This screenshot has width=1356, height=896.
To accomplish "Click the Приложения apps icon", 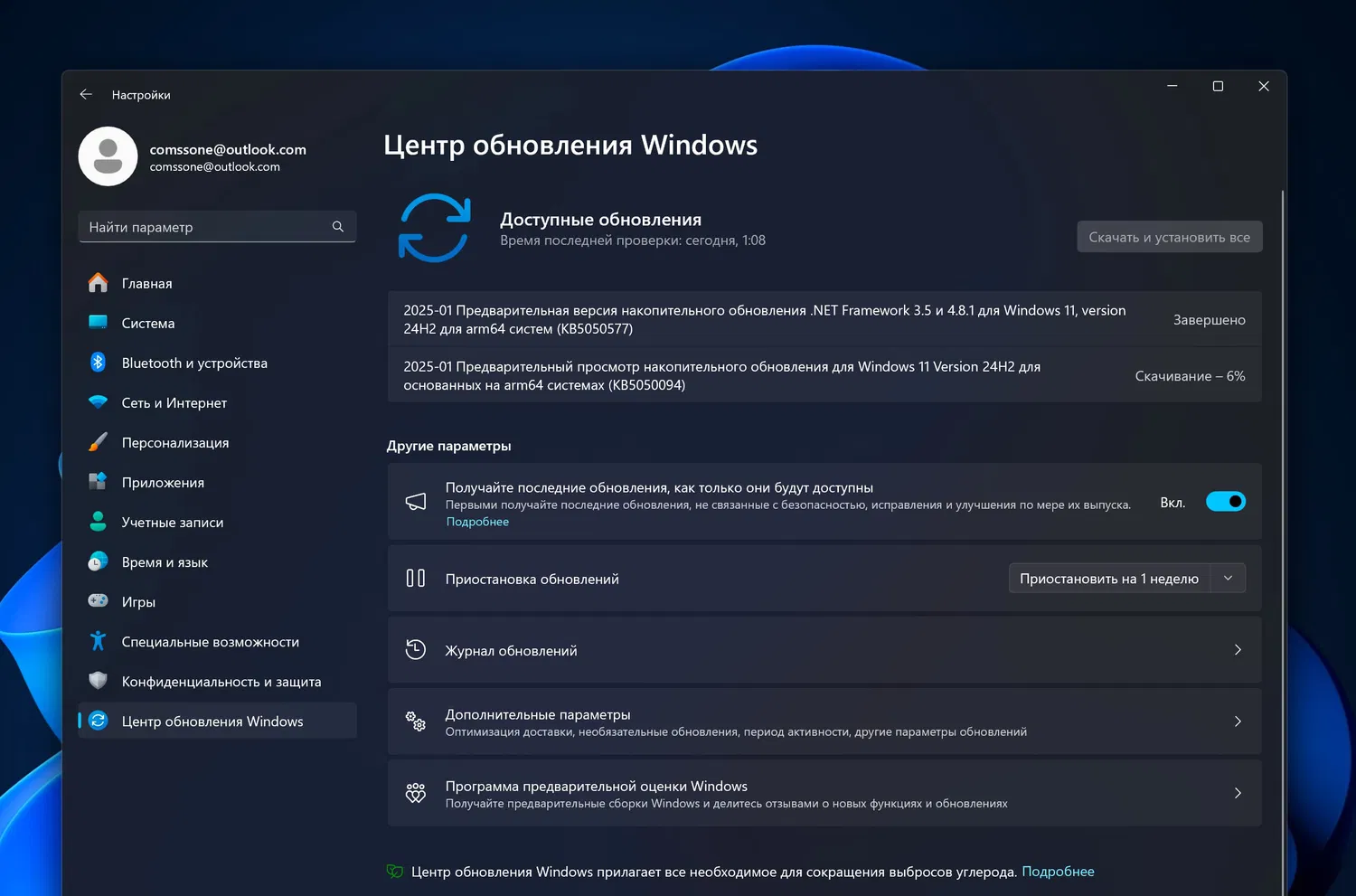I will 98,482.
